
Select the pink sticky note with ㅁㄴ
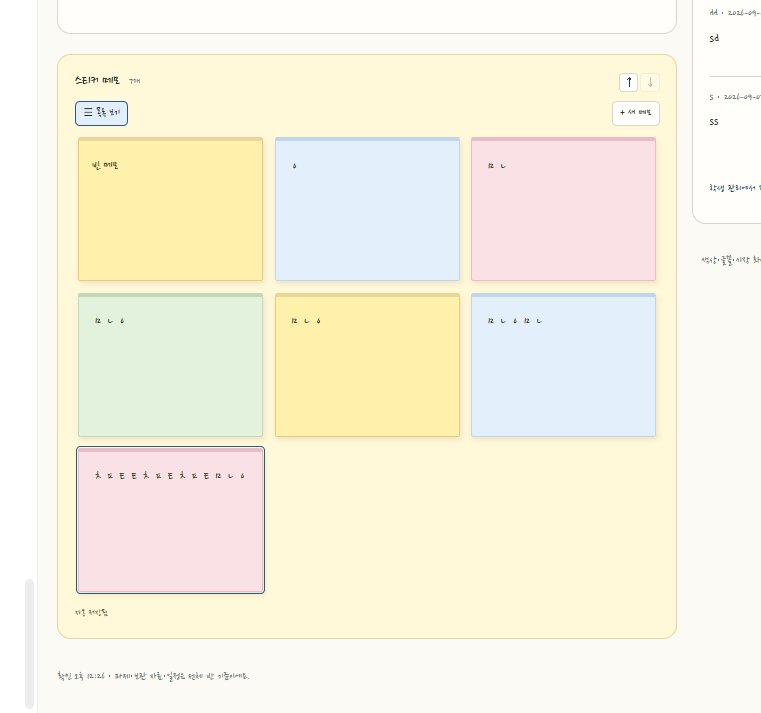563,209
